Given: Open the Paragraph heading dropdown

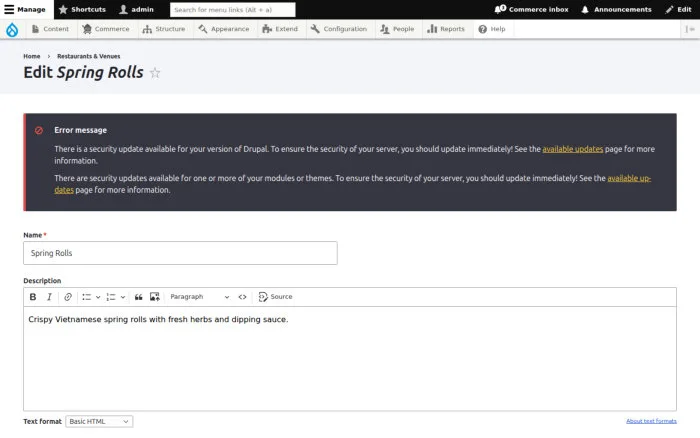Looking at the screenshot, I should pos(200,297).
